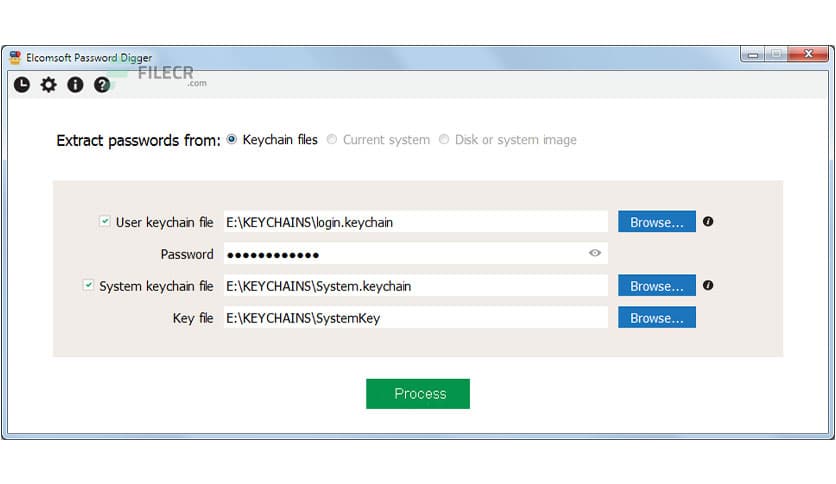
Task: Browse for the Key file
Action: 657,317
